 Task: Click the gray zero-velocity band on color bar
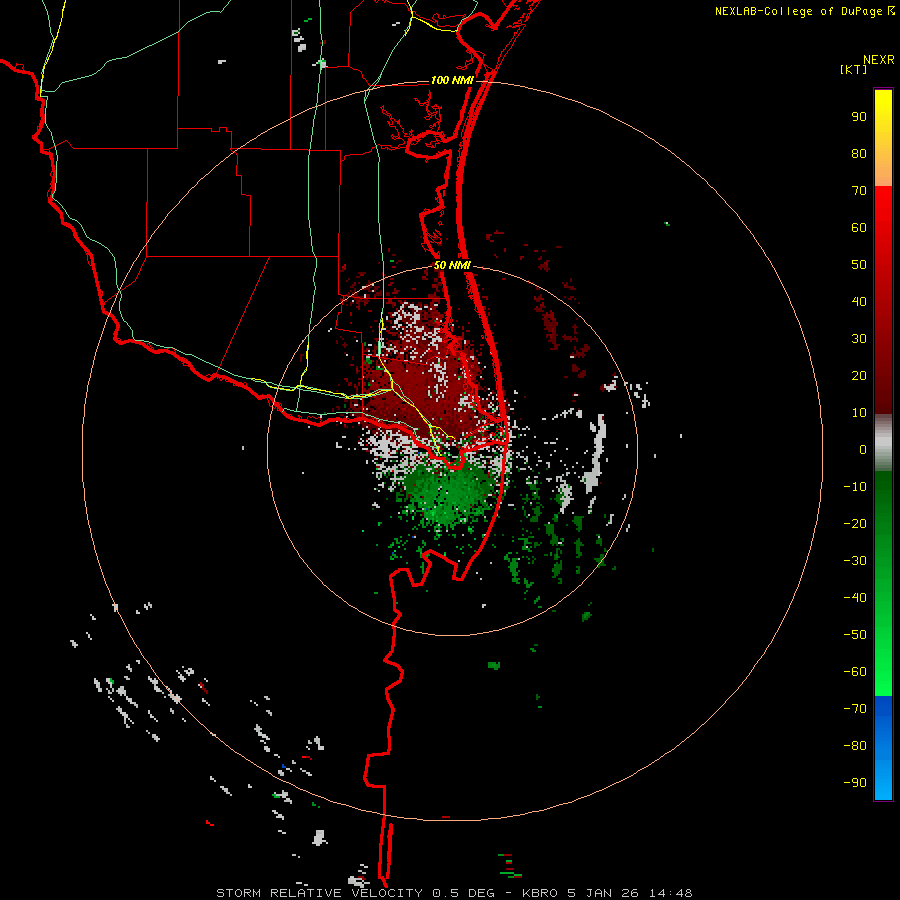click(883, 443)
